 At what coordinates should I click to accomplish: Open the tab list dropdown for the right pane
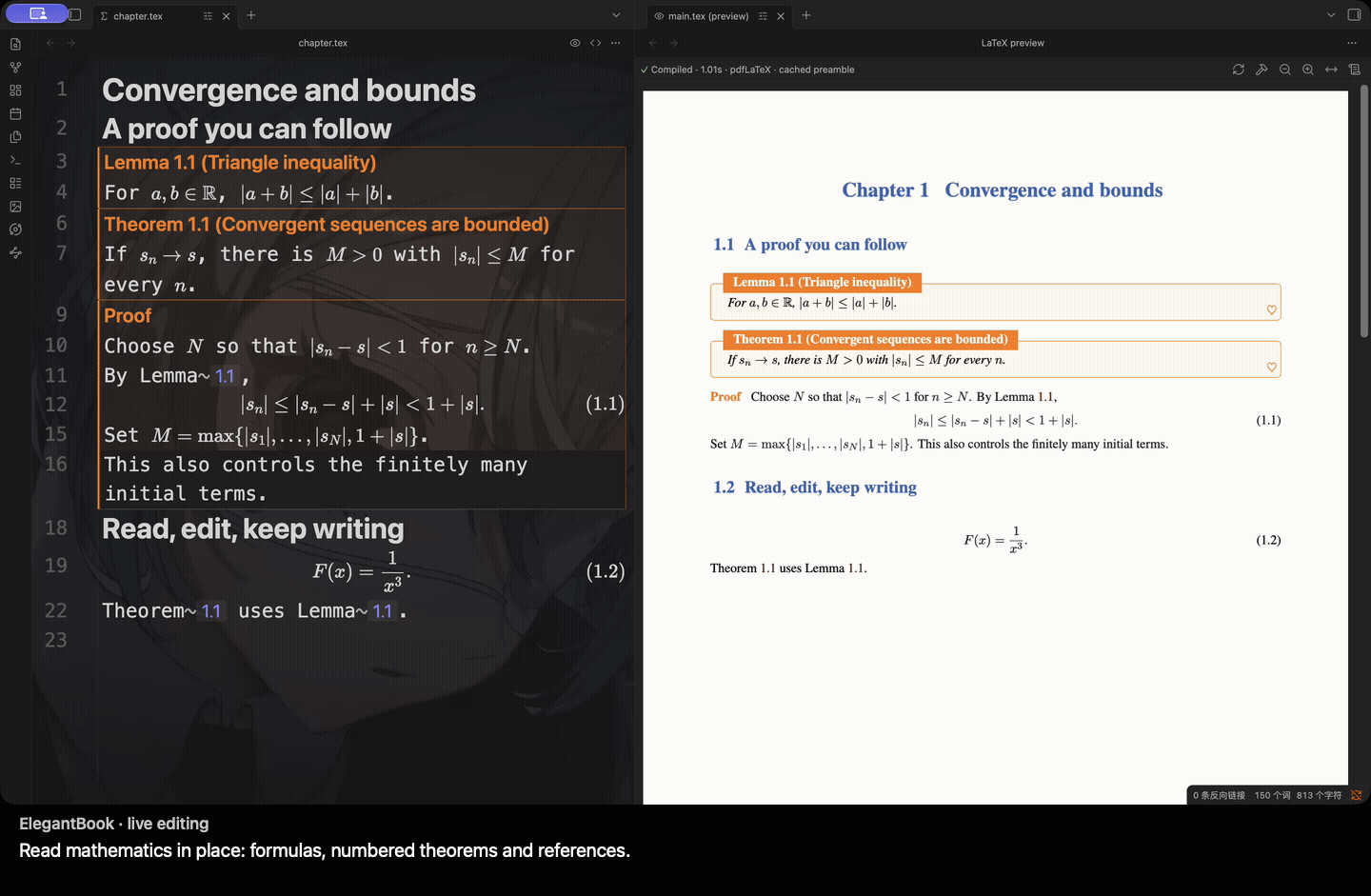click(x=1331, y=15)
